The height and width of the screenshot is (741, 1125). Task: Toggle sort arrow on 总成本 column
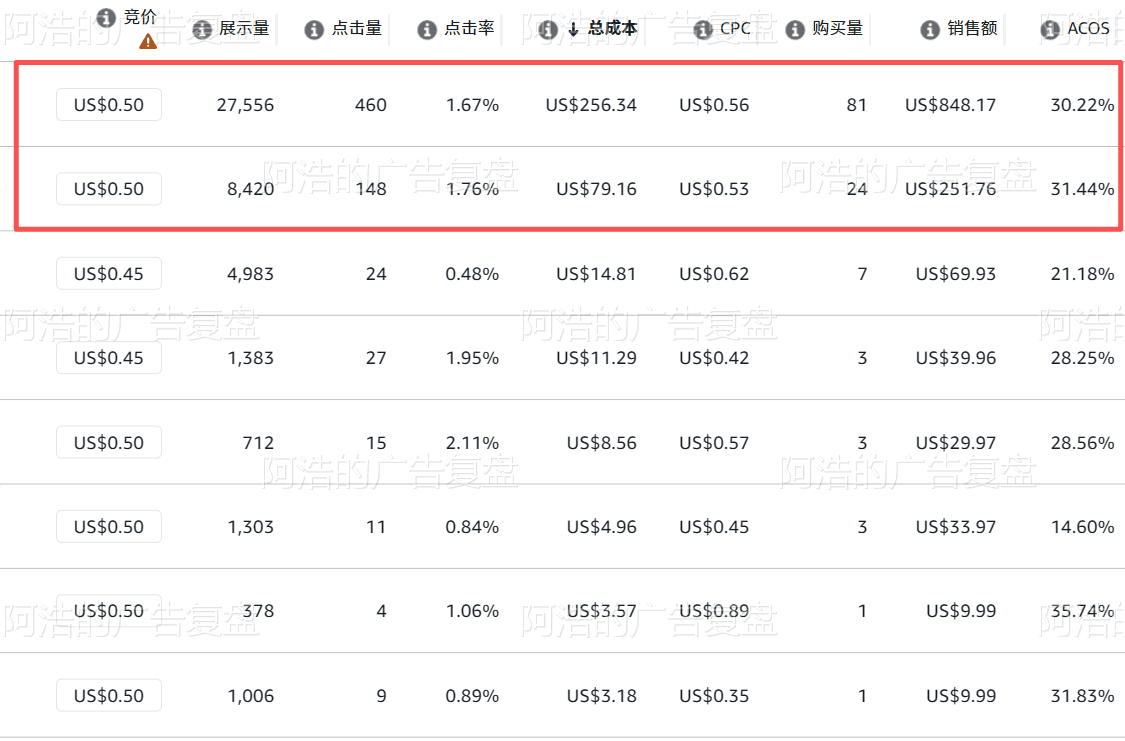[573, 29]
